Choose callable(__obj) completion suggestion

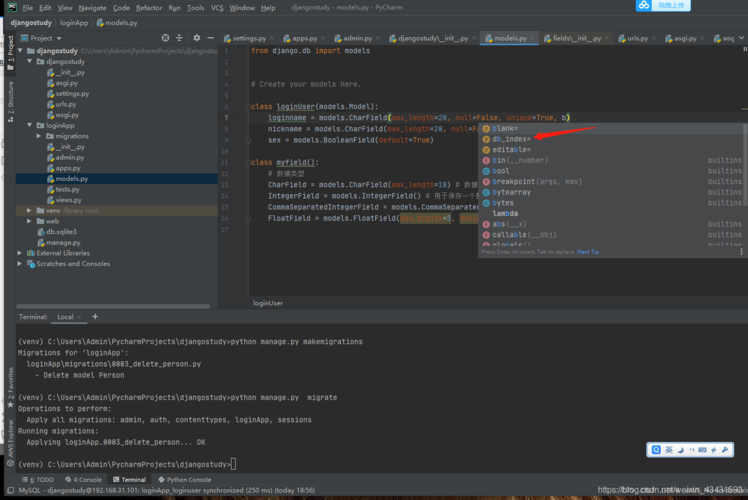pyautogui.click(x=612, y=235)
